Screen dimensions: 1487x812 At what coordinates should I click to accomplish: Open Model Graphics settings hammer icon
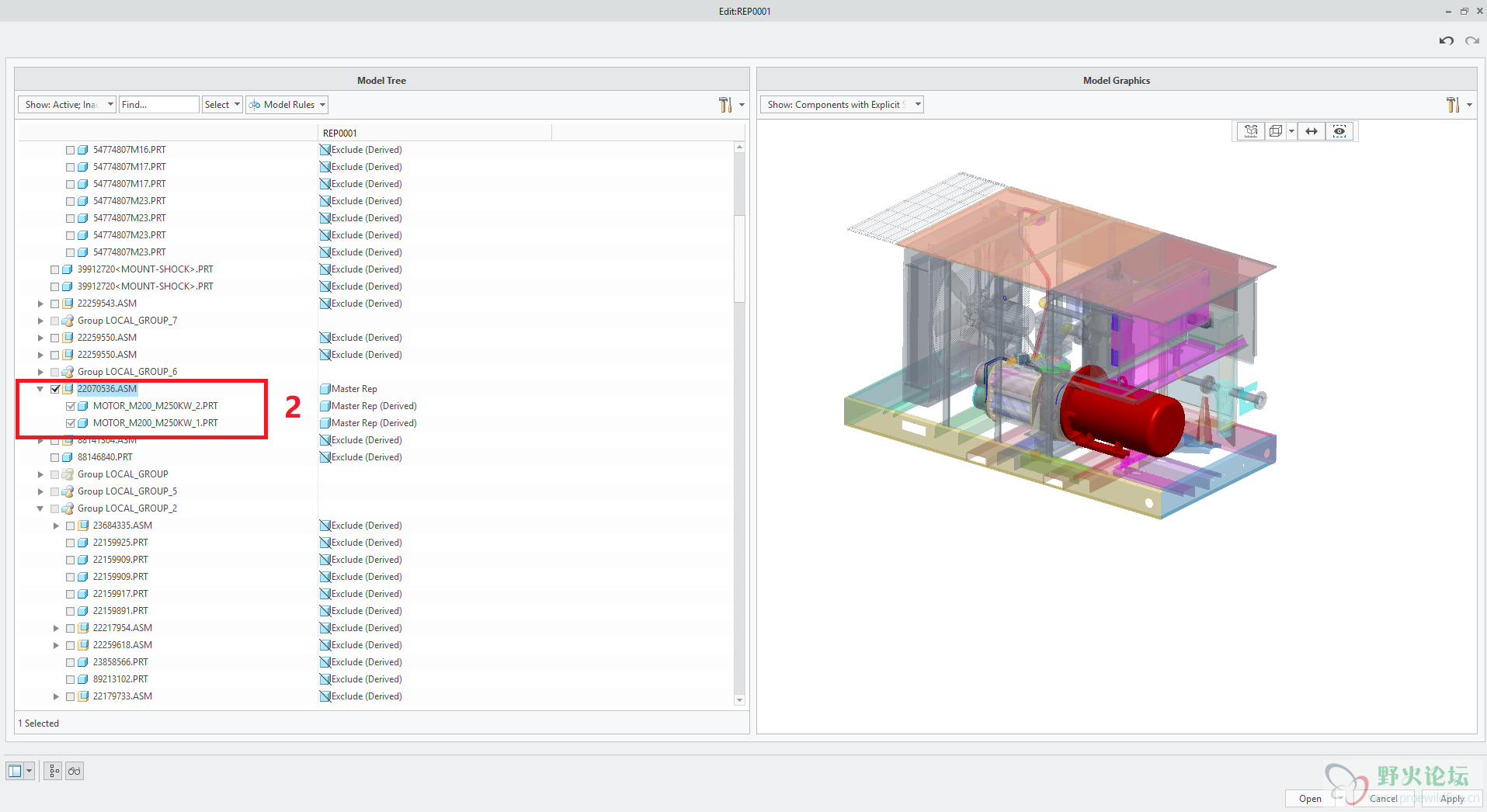pos(1453,105)
